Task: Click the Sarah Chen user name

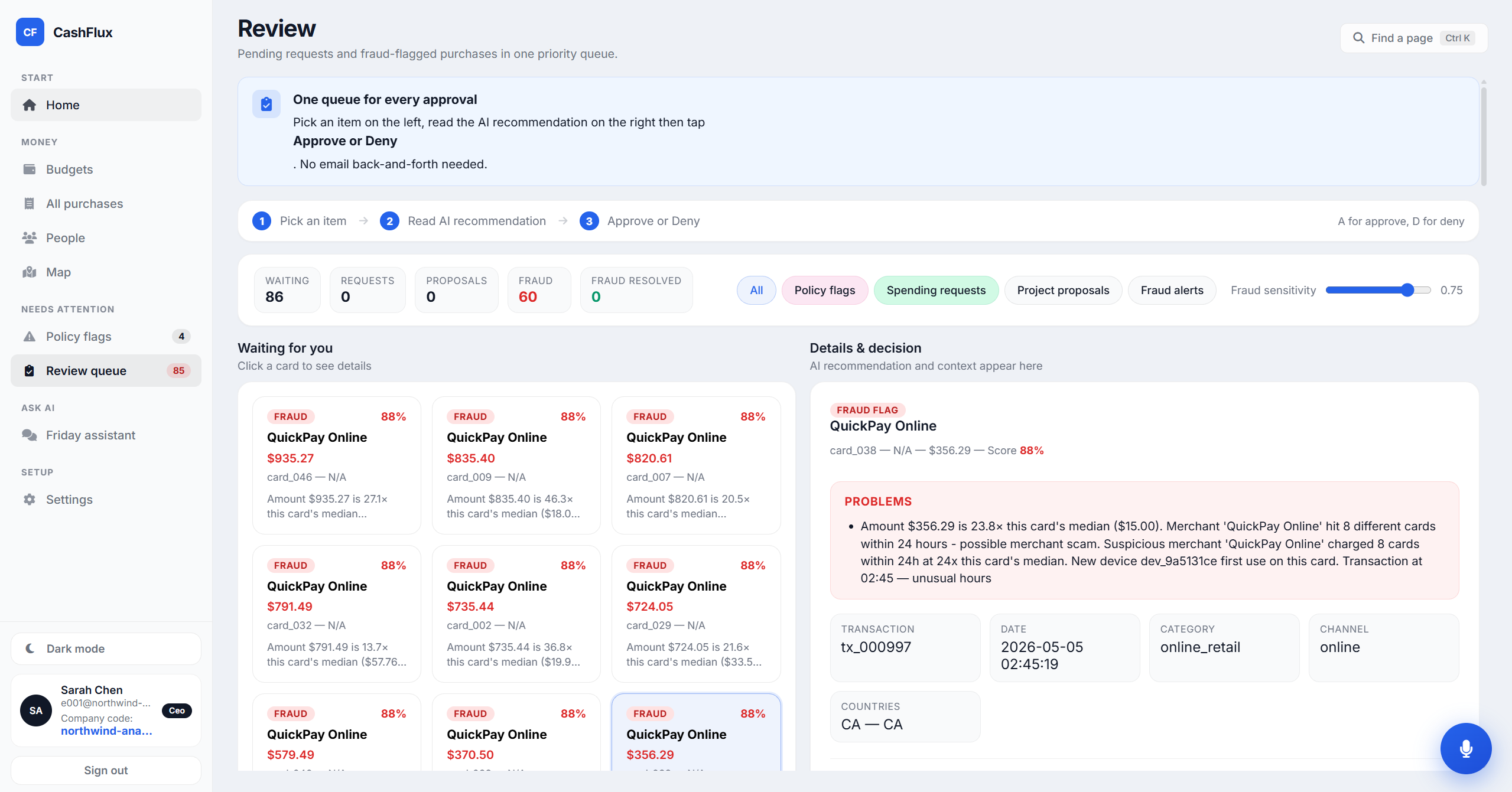Action: [92, 690]
